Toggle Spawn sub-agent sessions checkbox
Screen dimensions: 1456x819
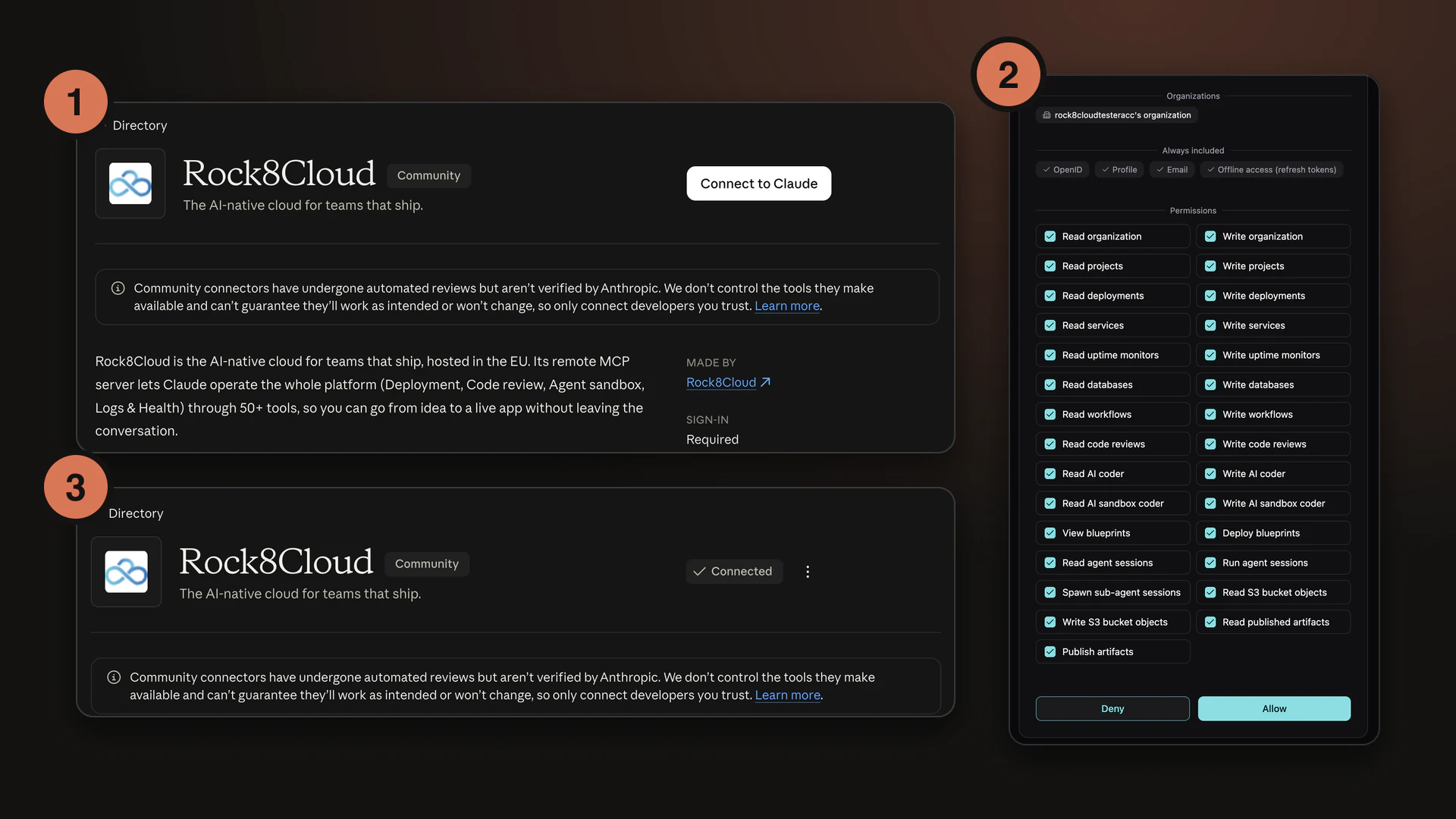coord(1050,592)
